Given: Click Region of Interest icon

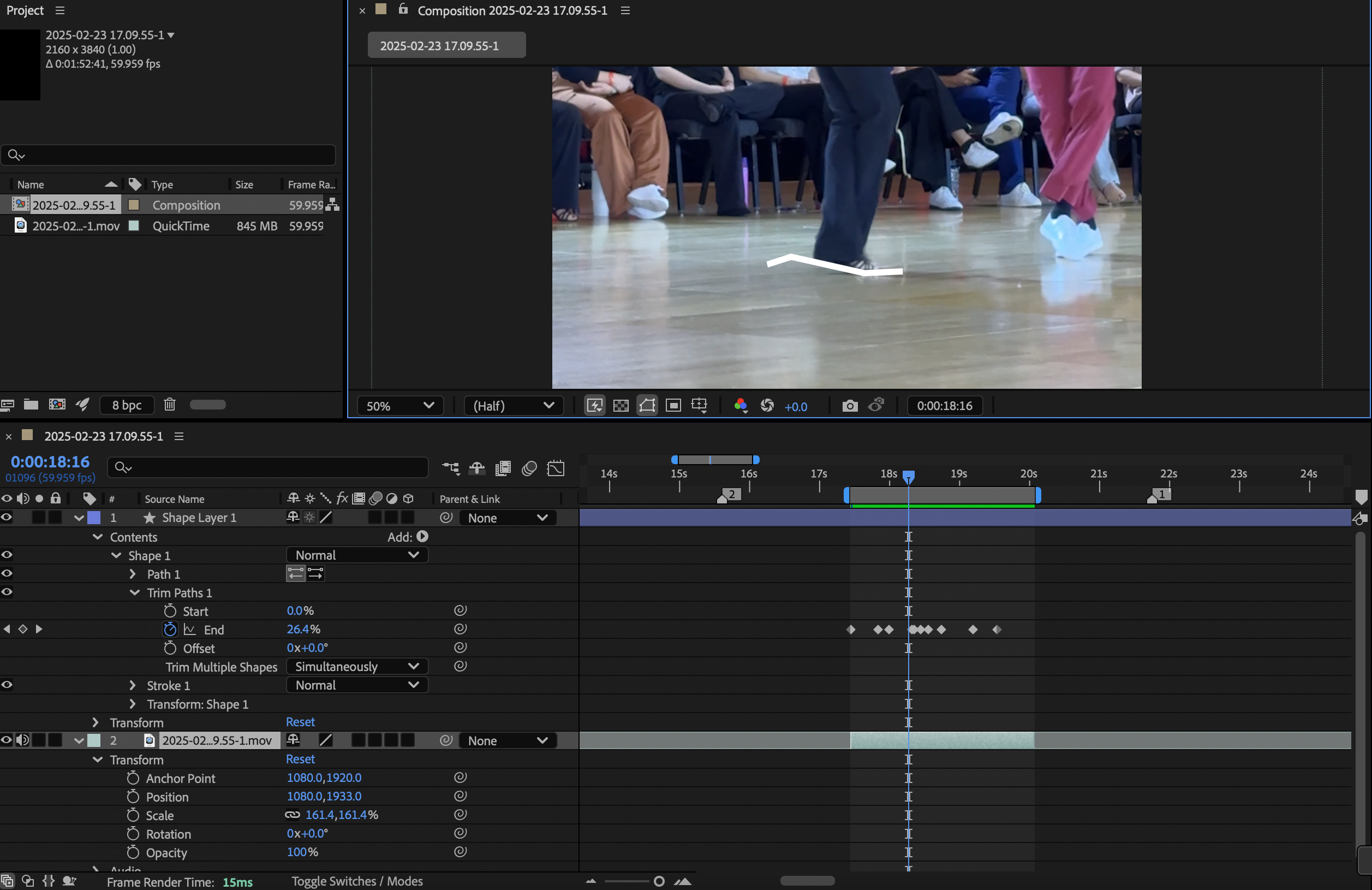Looking at the screenshot, I should (x=673, y=406).
